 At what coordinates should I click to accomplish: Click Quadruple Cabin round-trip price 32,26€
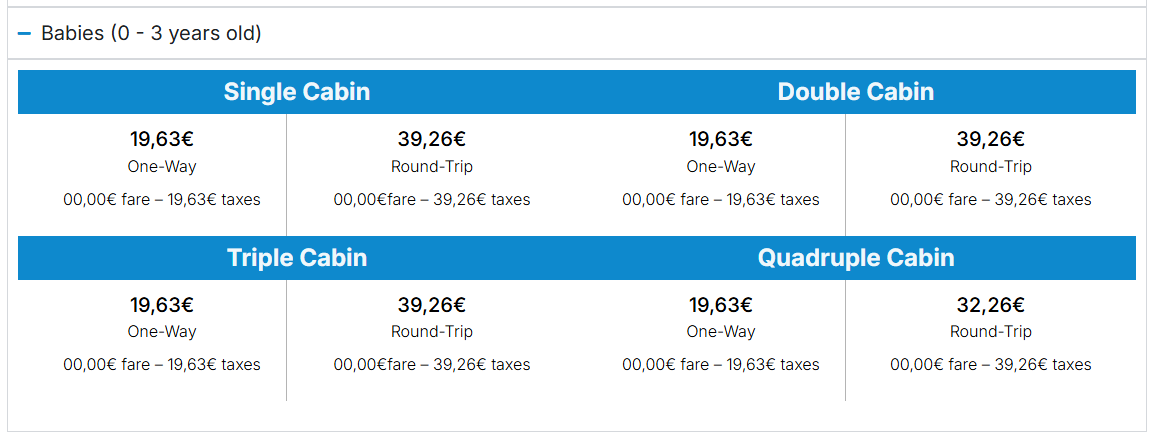click(x=991, y=305)
